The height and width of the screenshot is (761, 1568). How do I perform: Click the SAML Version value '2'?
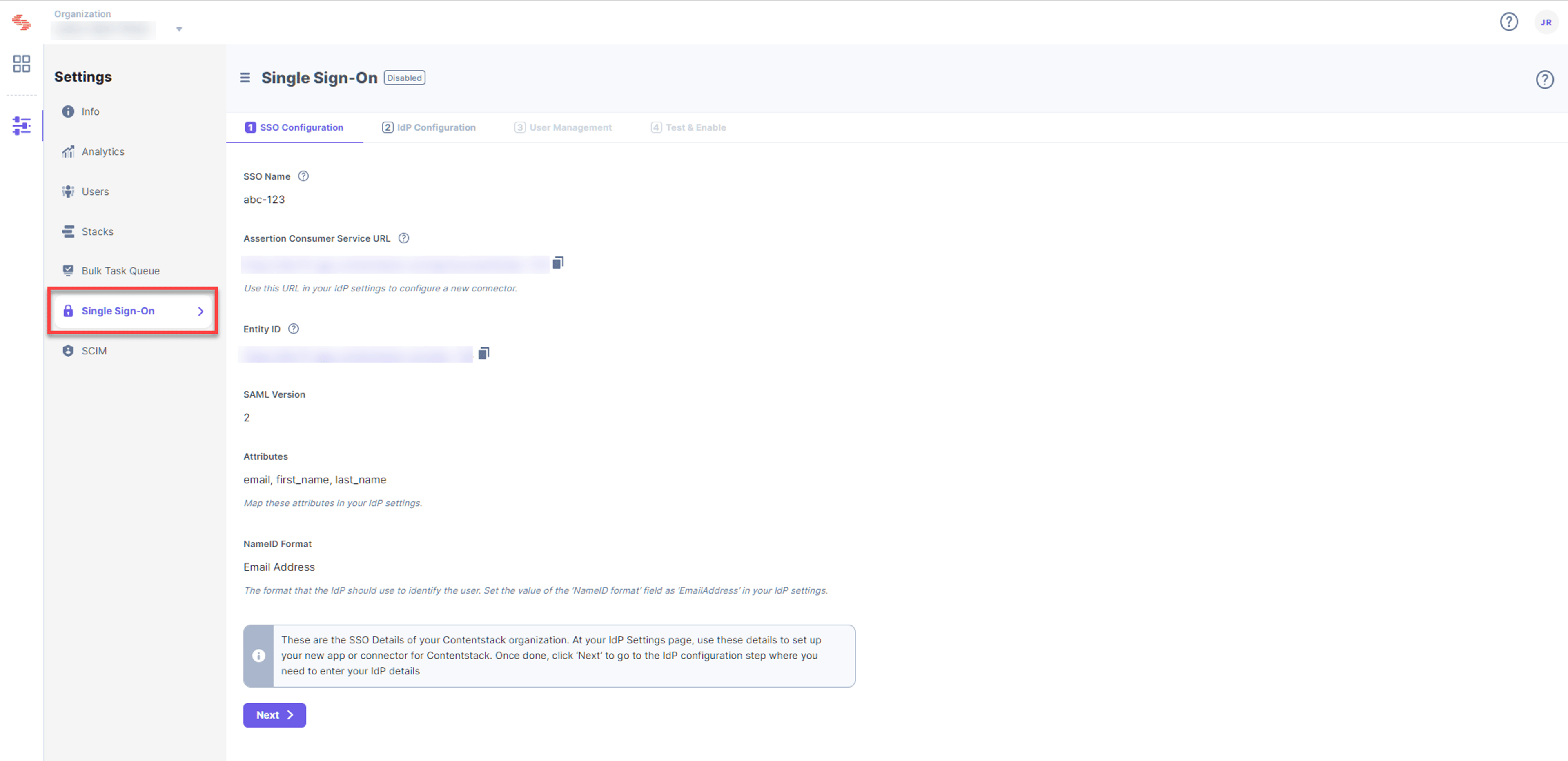click(247, 418)
